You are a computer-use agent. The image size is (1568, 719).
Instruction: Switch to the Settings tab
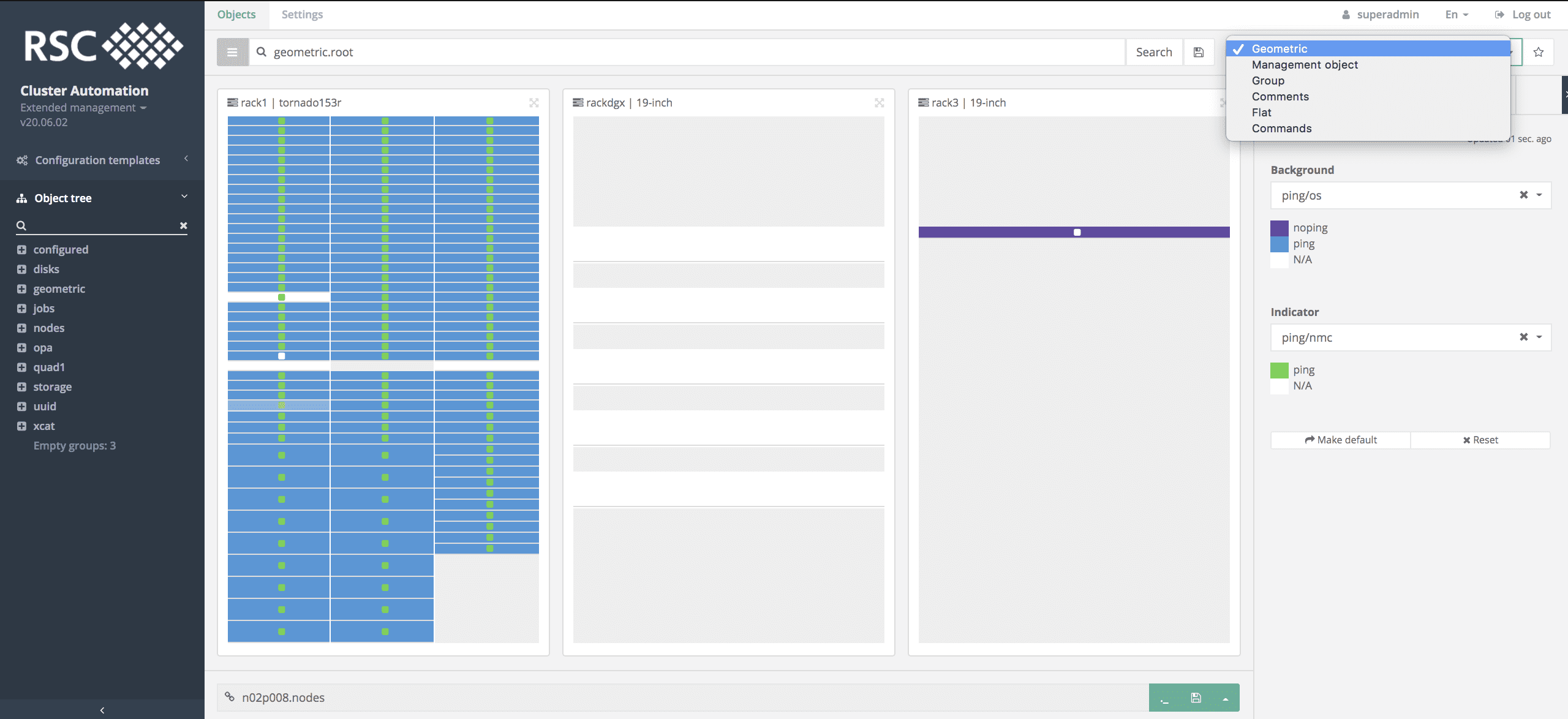click(x=302, y=15)
